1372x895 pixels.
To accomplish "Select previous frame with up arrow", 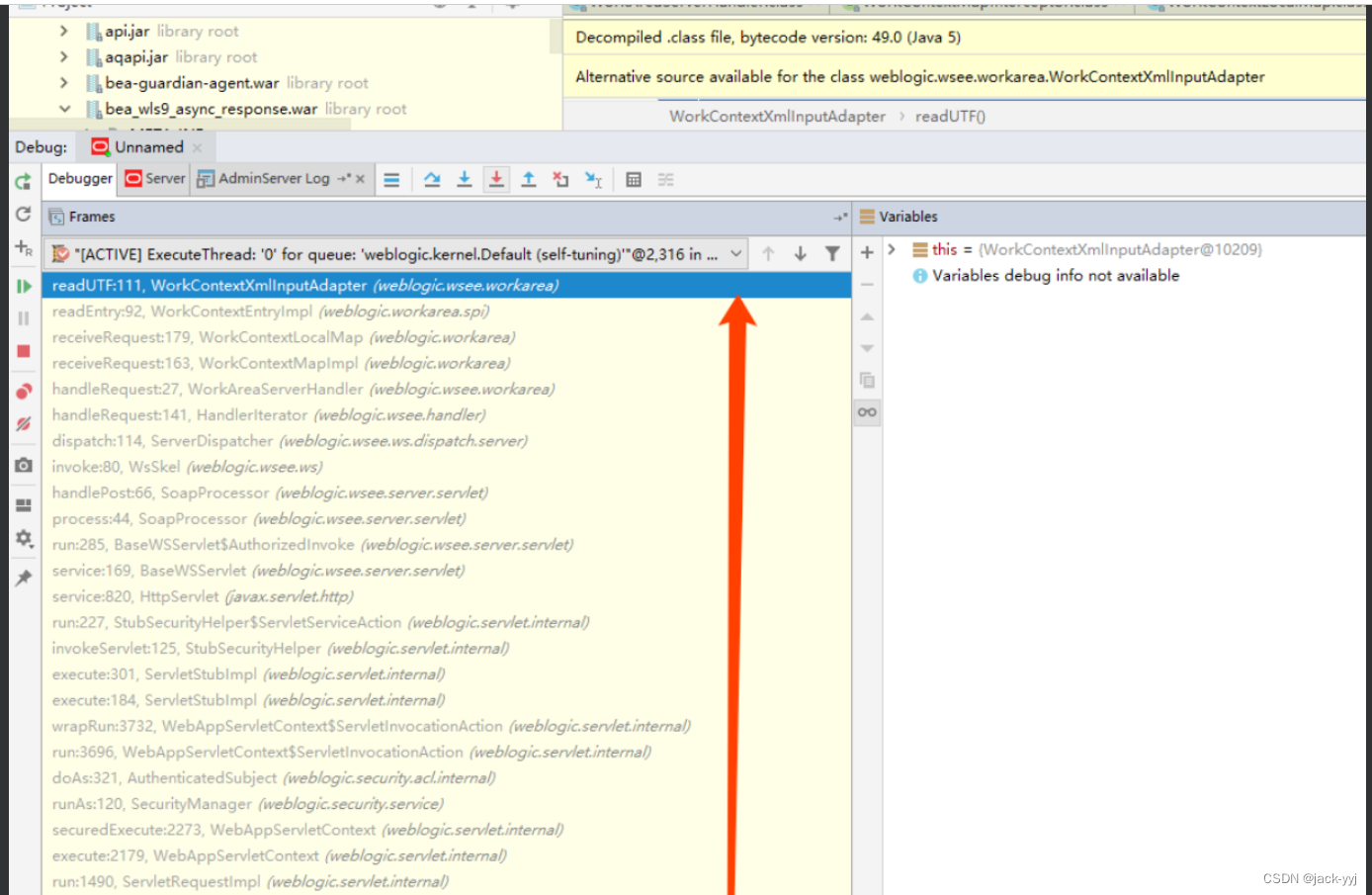I will (768, 254).
